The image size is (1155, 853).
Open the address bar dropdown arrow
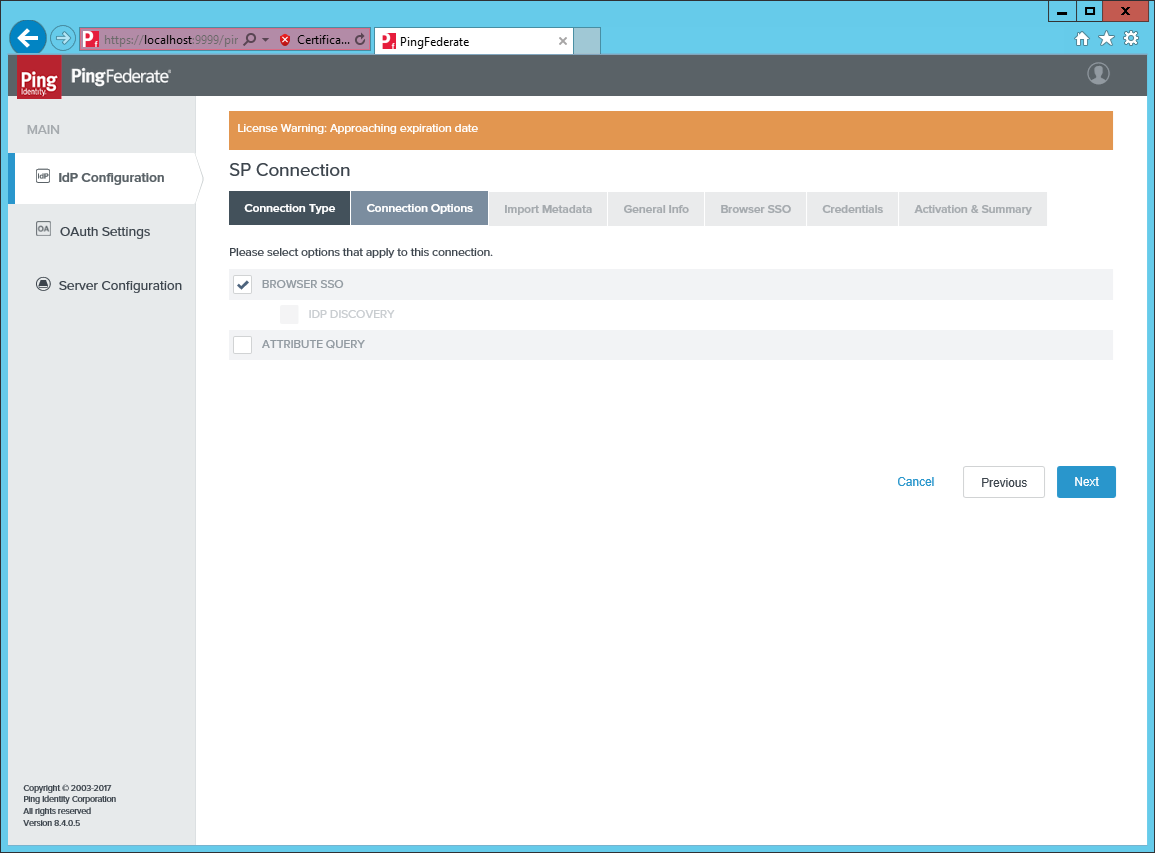click(x=266, y=40)
